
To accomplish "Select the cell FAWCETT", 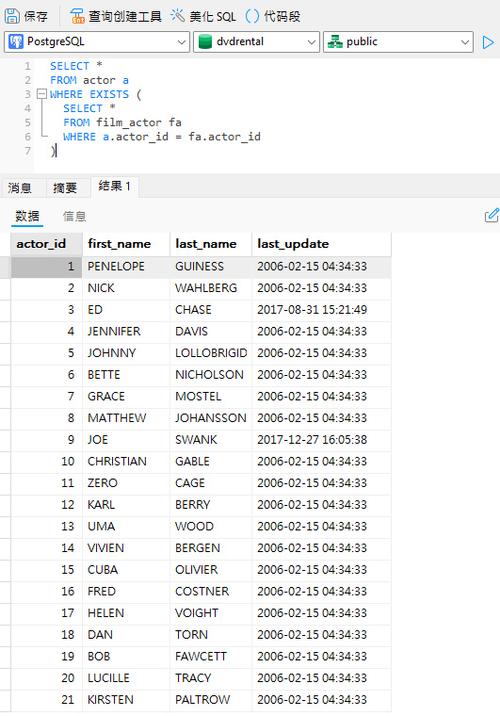I will tap(211, 657).
